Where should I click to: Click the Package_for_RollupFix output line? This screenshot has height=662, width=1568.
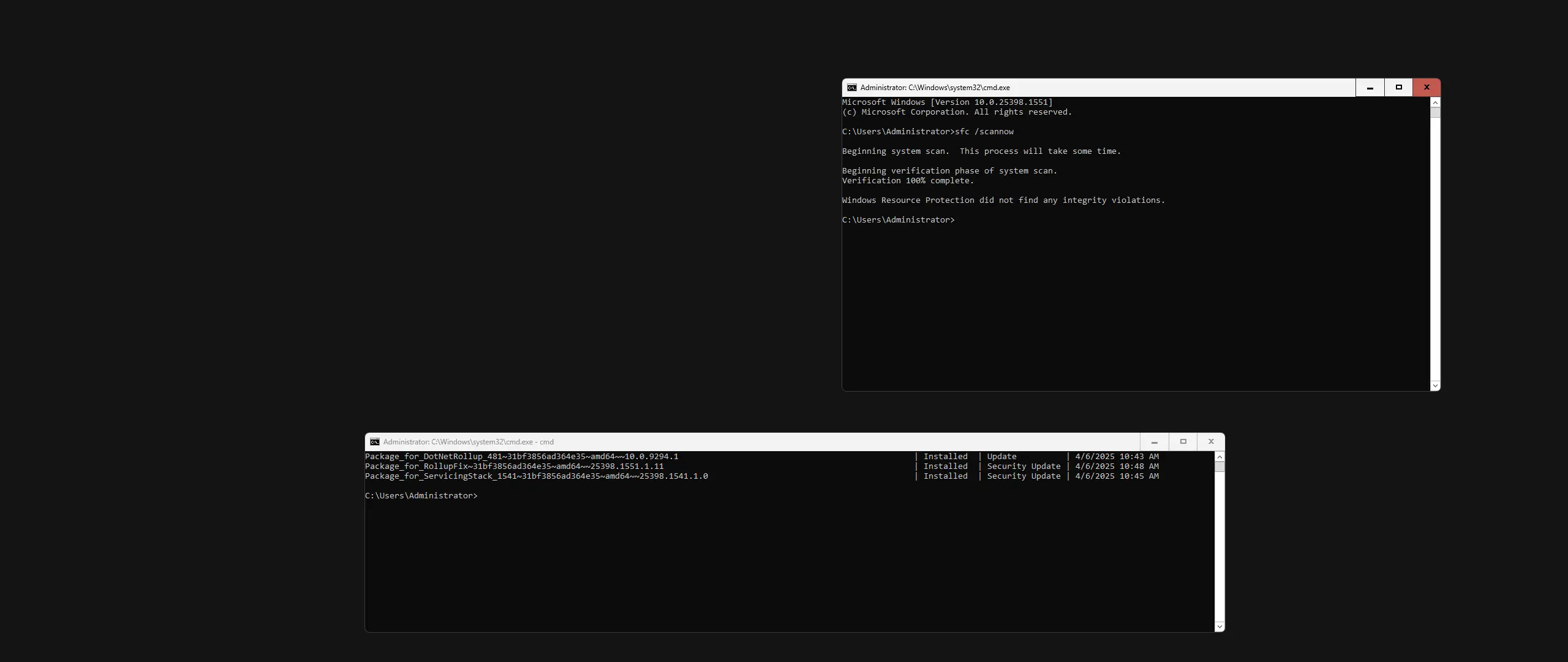click(514, 466)
